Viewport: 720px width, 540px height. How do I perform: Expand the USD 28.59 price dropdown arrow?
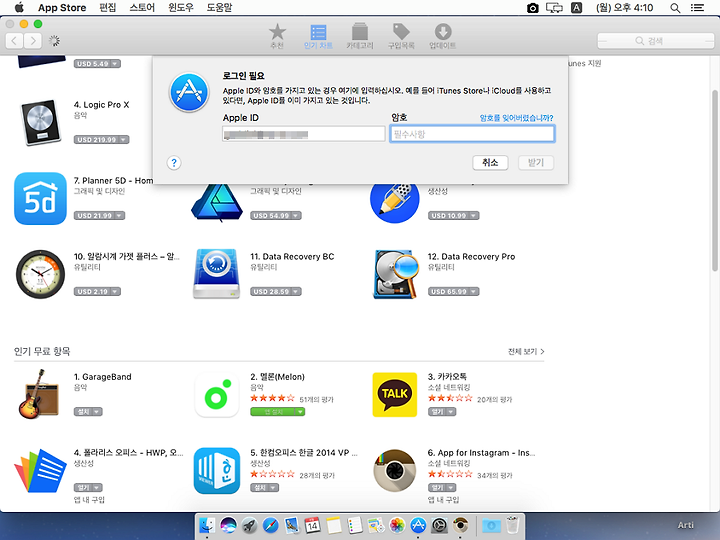[x=296, y=292]
